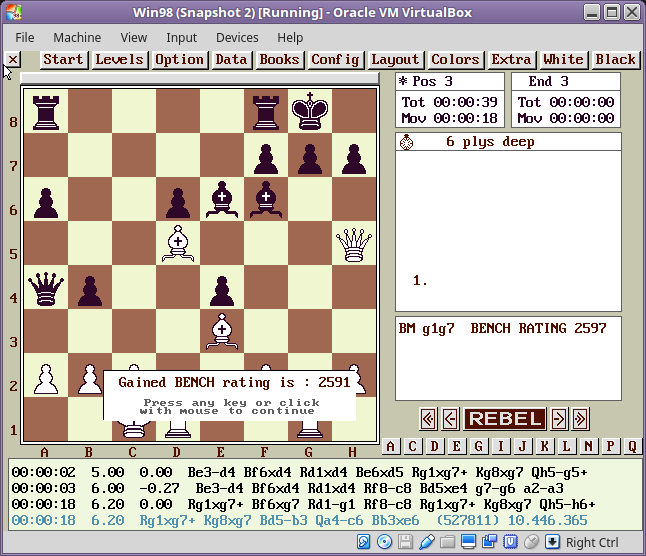
Task: Open the Layout menu
Action: tap(395, 60)
